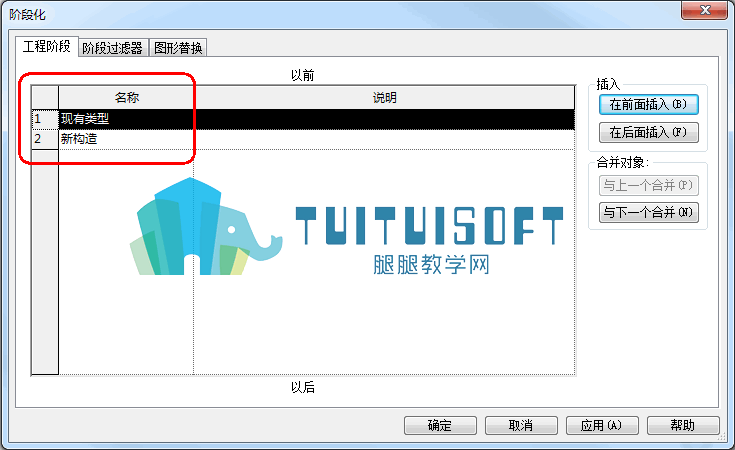
Task: Open the 阶段过滤器 tab
Action: coord(112,48)
